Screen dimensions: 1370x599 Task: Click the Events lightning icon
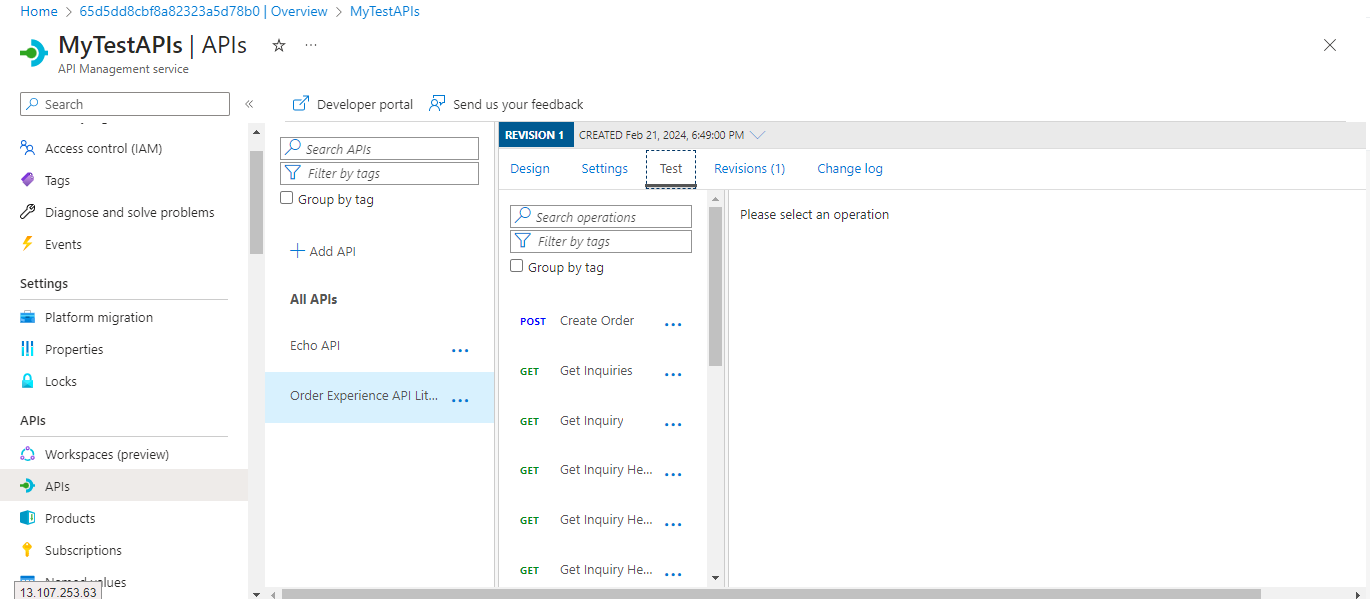click(x=28, y=244)
